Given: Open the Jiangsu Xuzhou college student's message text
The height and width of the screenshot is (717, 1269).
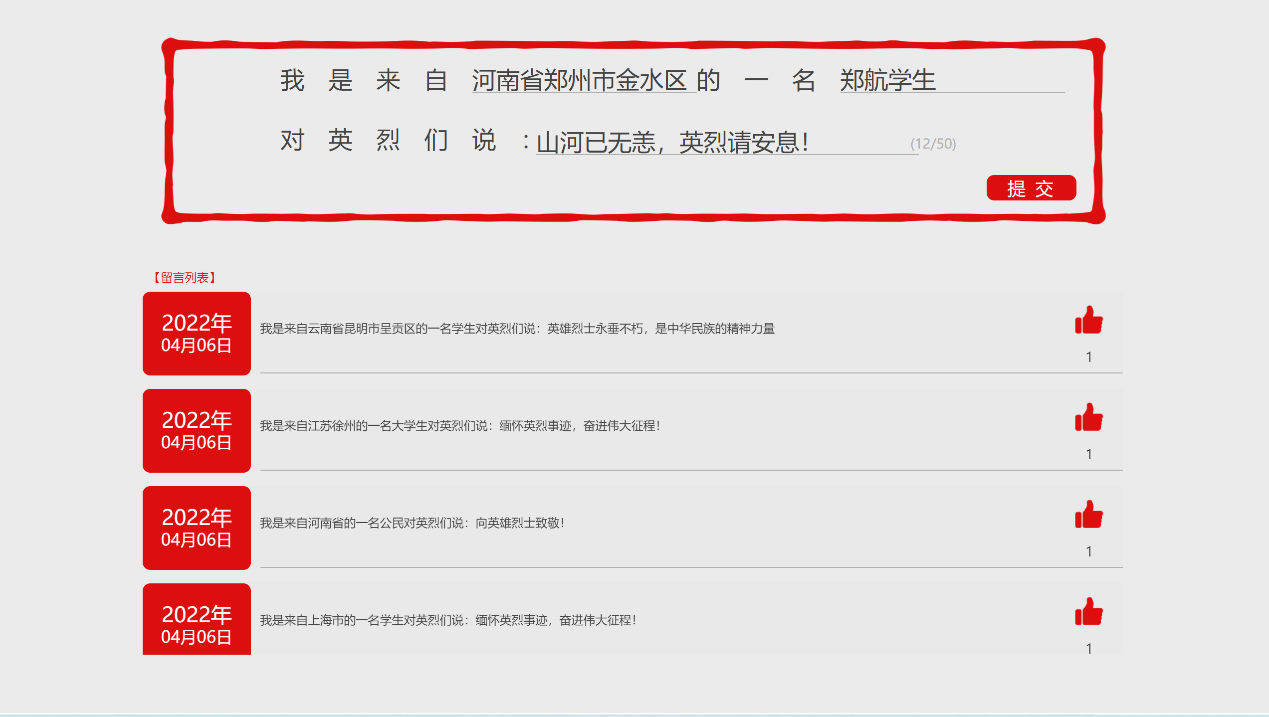Looking at the screenshot, I should 460,426.
